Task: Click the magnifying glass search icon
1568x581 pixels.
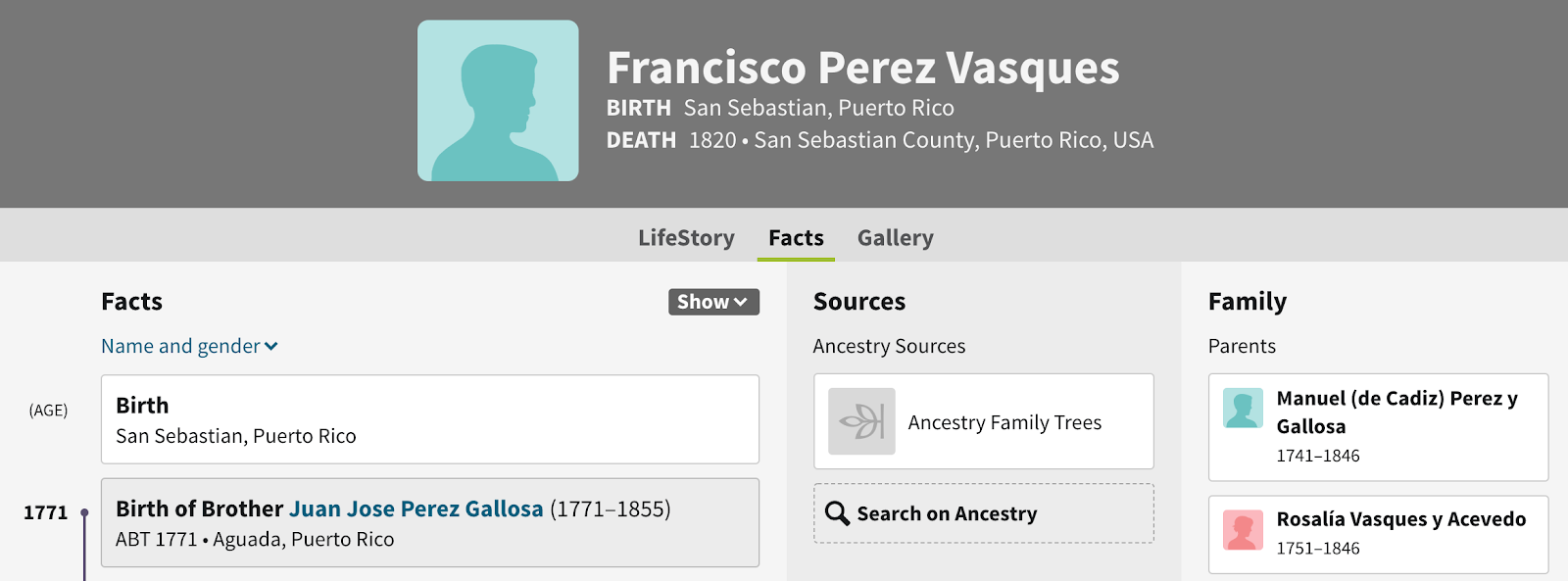Action: (x=837, y=513)
